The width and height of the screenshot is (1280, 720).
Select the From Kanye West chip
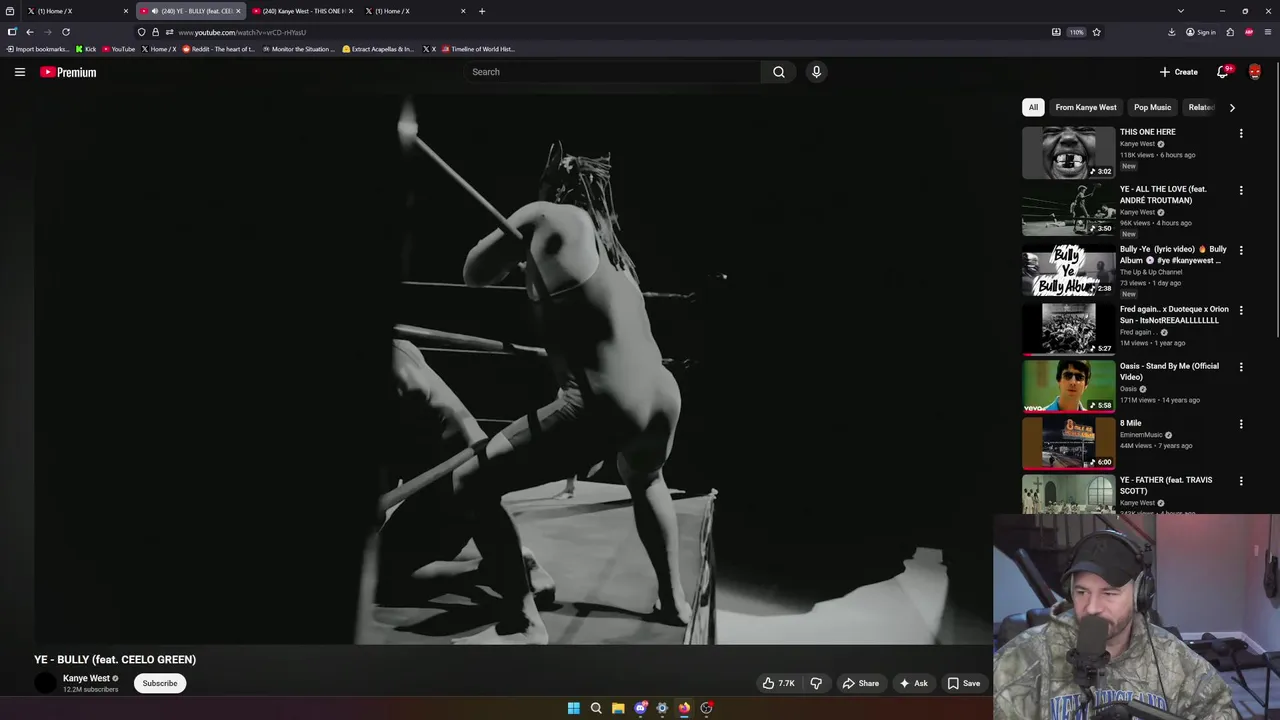pyautogui.click(x=1086, y=107)
